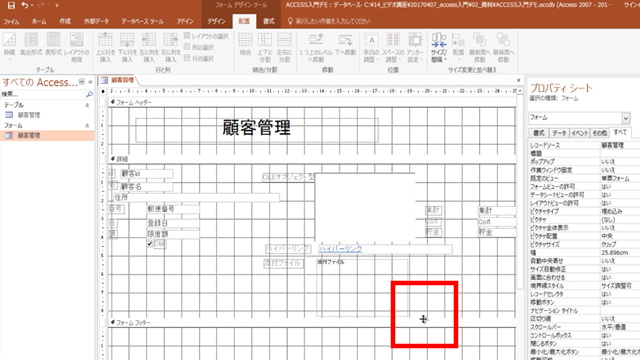The image size is (640, 360).
Task: Click 上に行を挿入 insert row above
Action: click(x=105, y=47)
